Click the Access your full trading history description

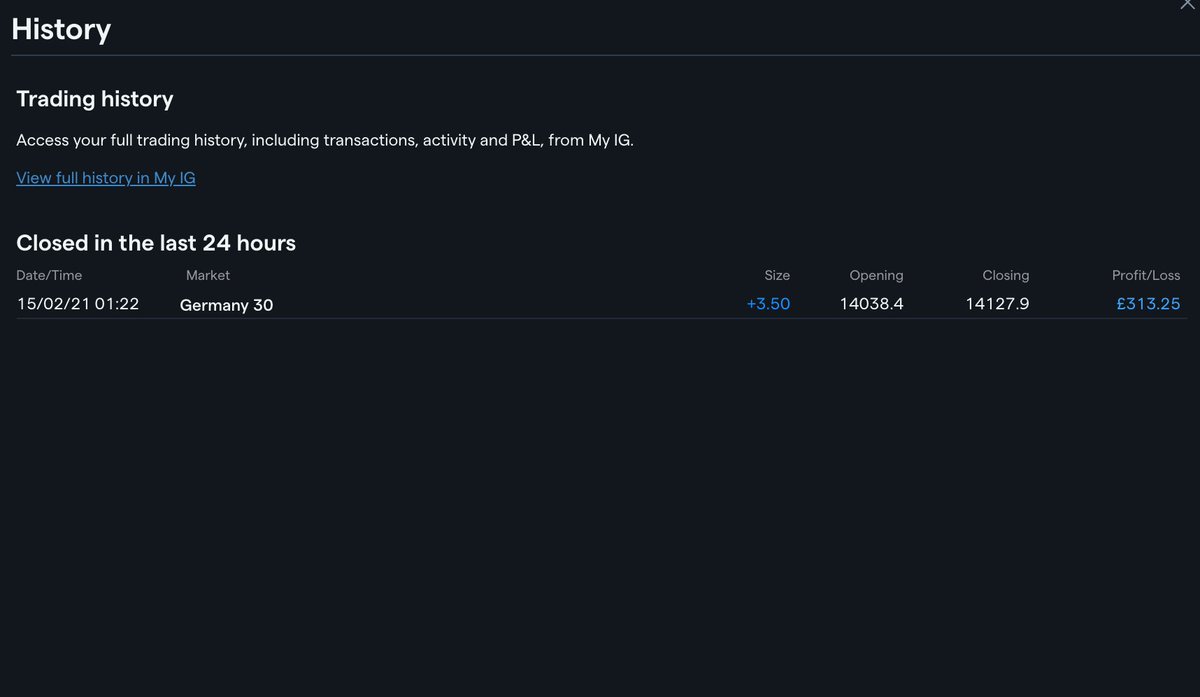coord(325,140)
